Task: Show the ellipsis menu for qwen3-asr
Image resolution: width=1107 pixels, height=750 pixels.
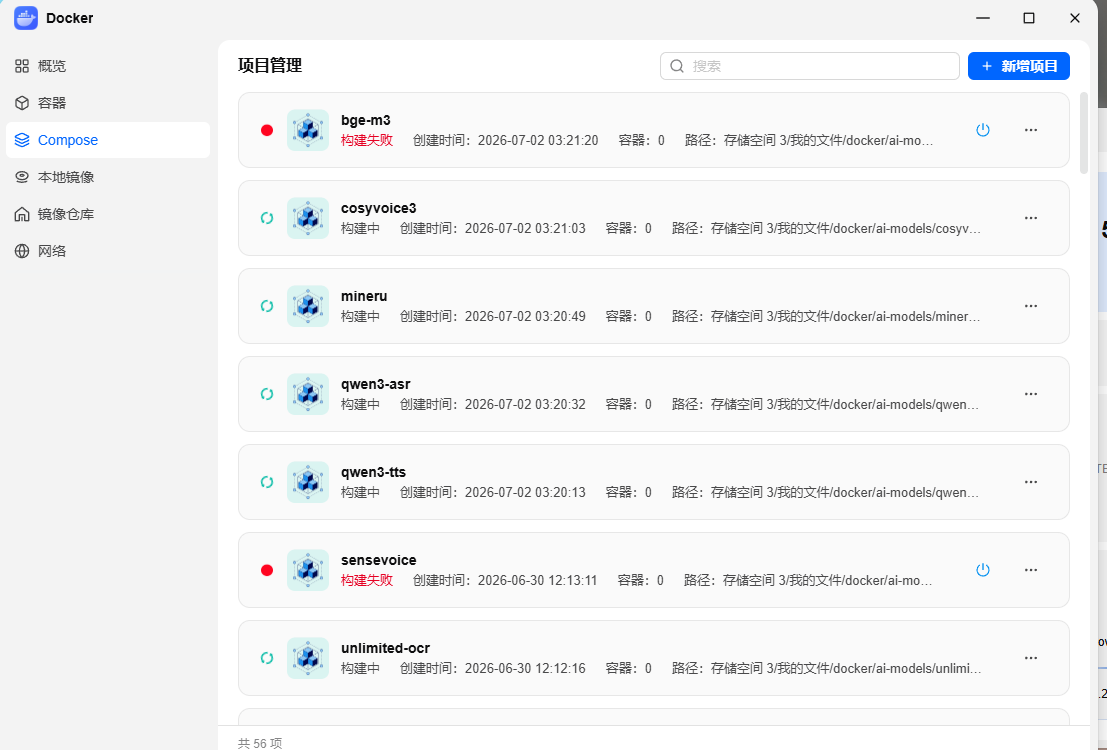Action: click(1030, 394)
